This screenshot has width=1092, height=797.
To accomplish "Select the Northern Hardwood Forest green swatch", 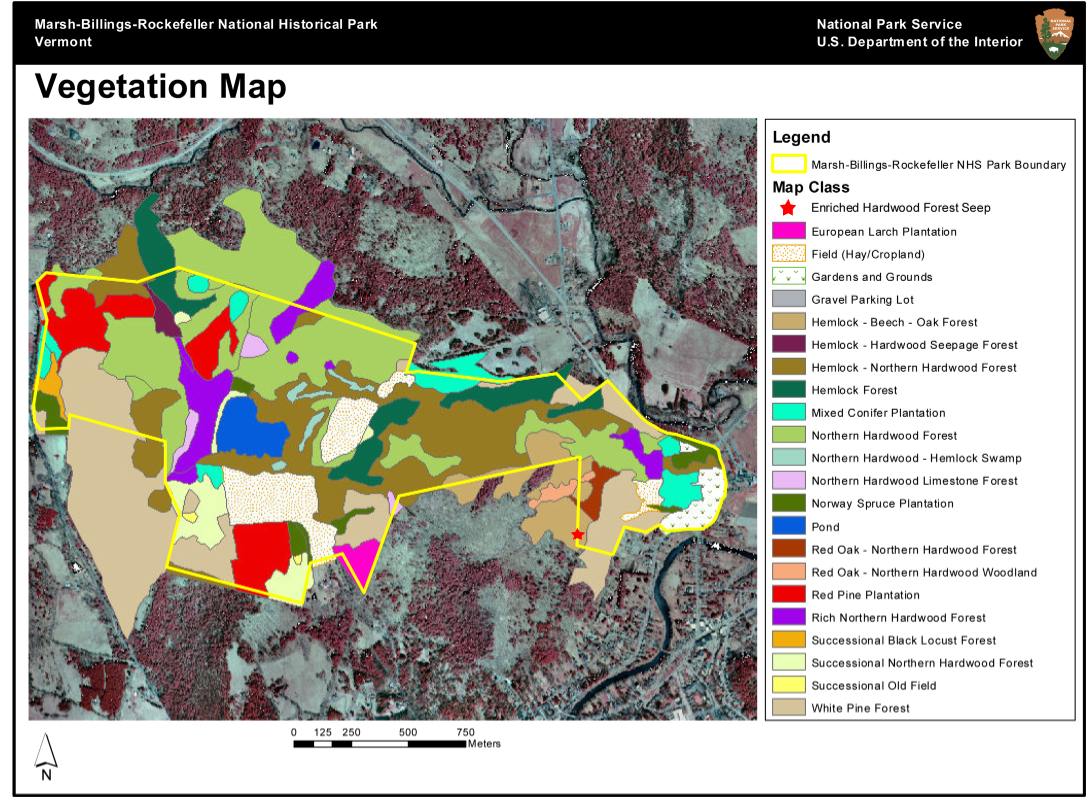I will tap(788, 435).
